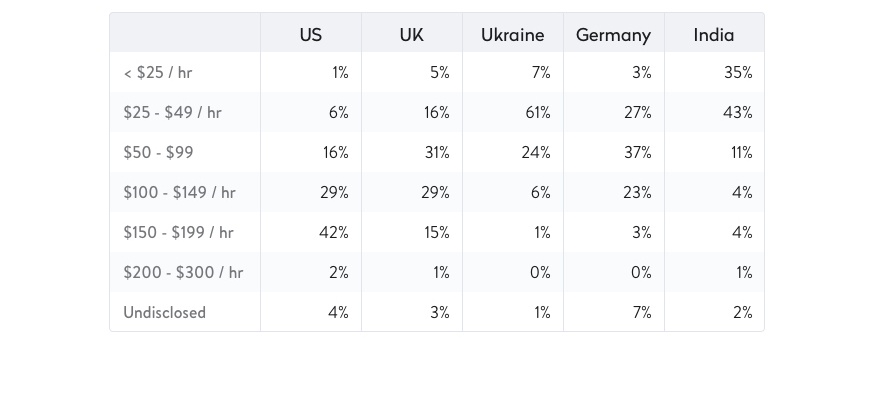The width and height of the screenshot is (871, 405).
Task: Click the '< $25 / hr' row label
Action: (x=158, y=73)
